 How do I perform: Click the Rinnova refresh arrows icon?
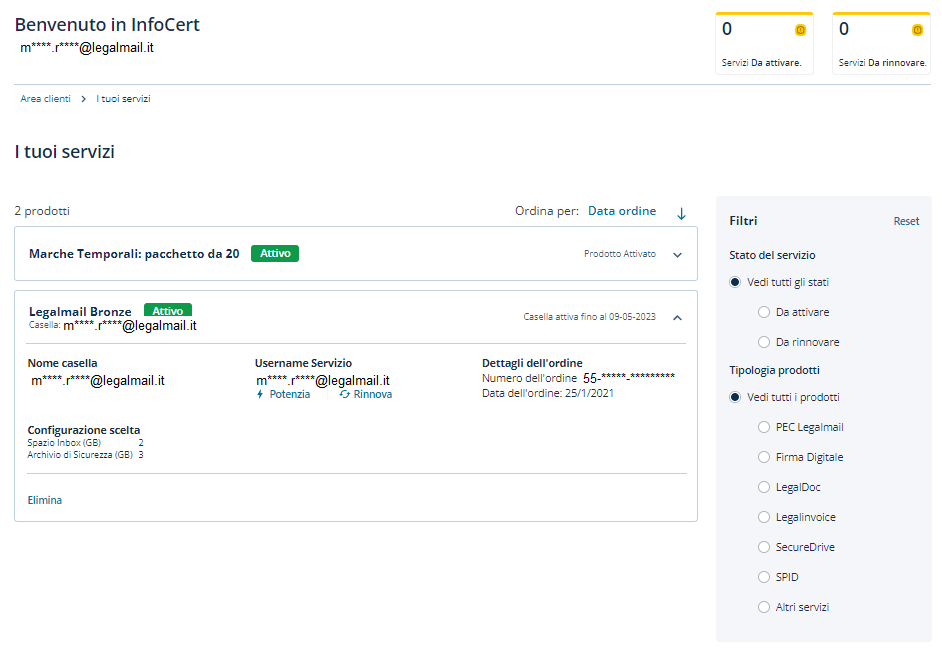[345, 395]
